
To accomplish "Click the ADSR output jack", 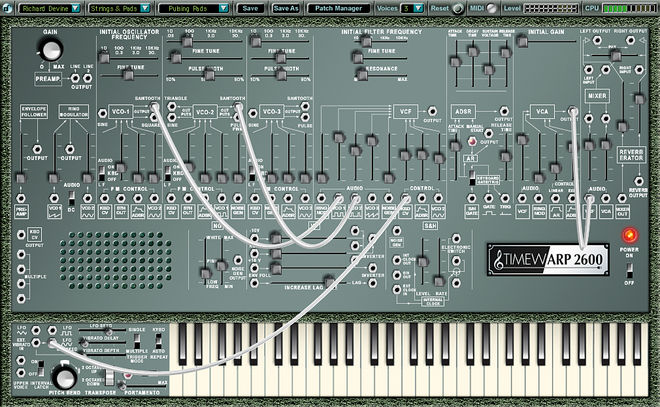I will (504, 111).
